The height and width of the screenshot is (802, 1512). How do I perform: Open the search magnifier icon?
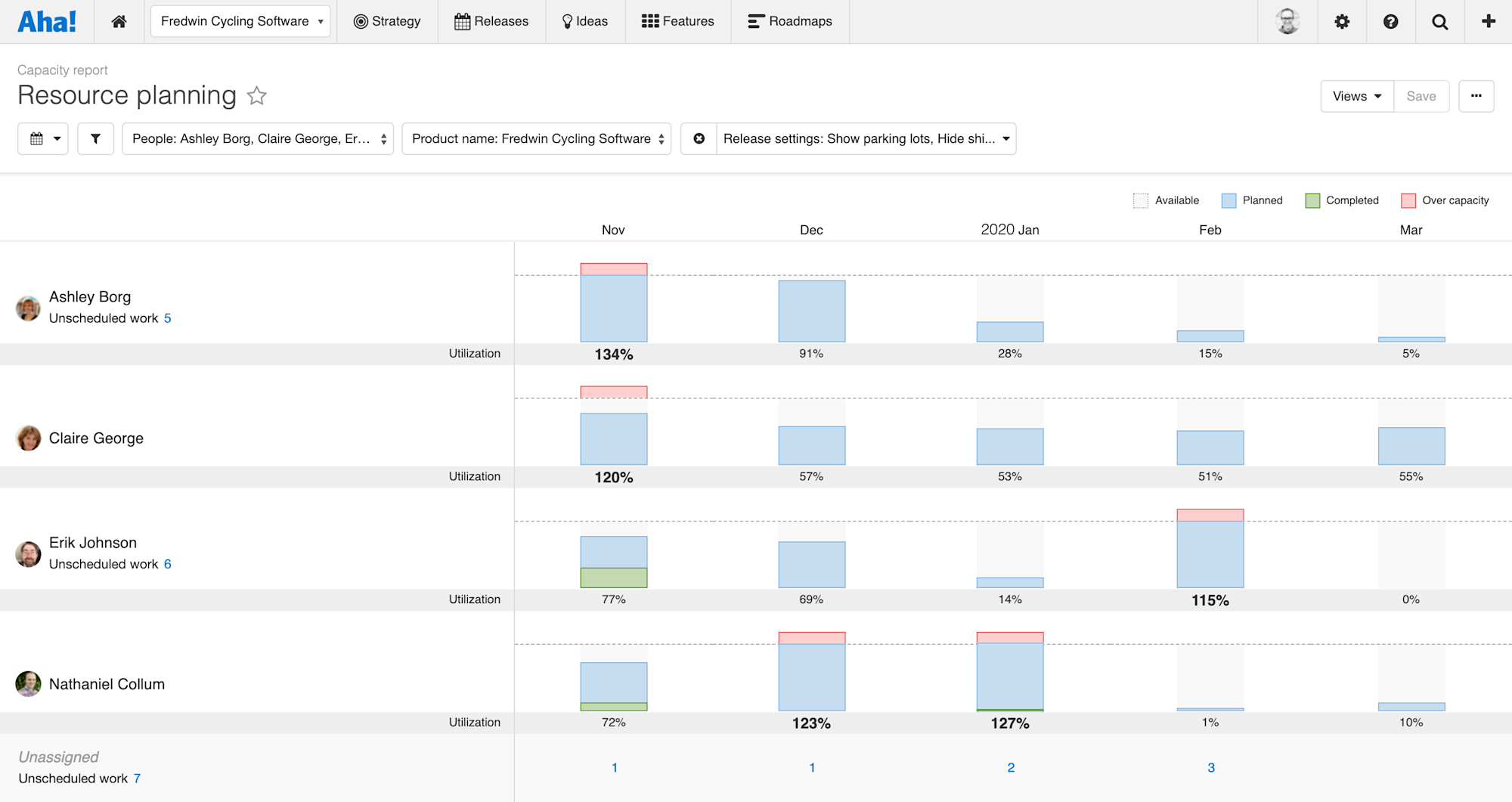(1439, 21)
